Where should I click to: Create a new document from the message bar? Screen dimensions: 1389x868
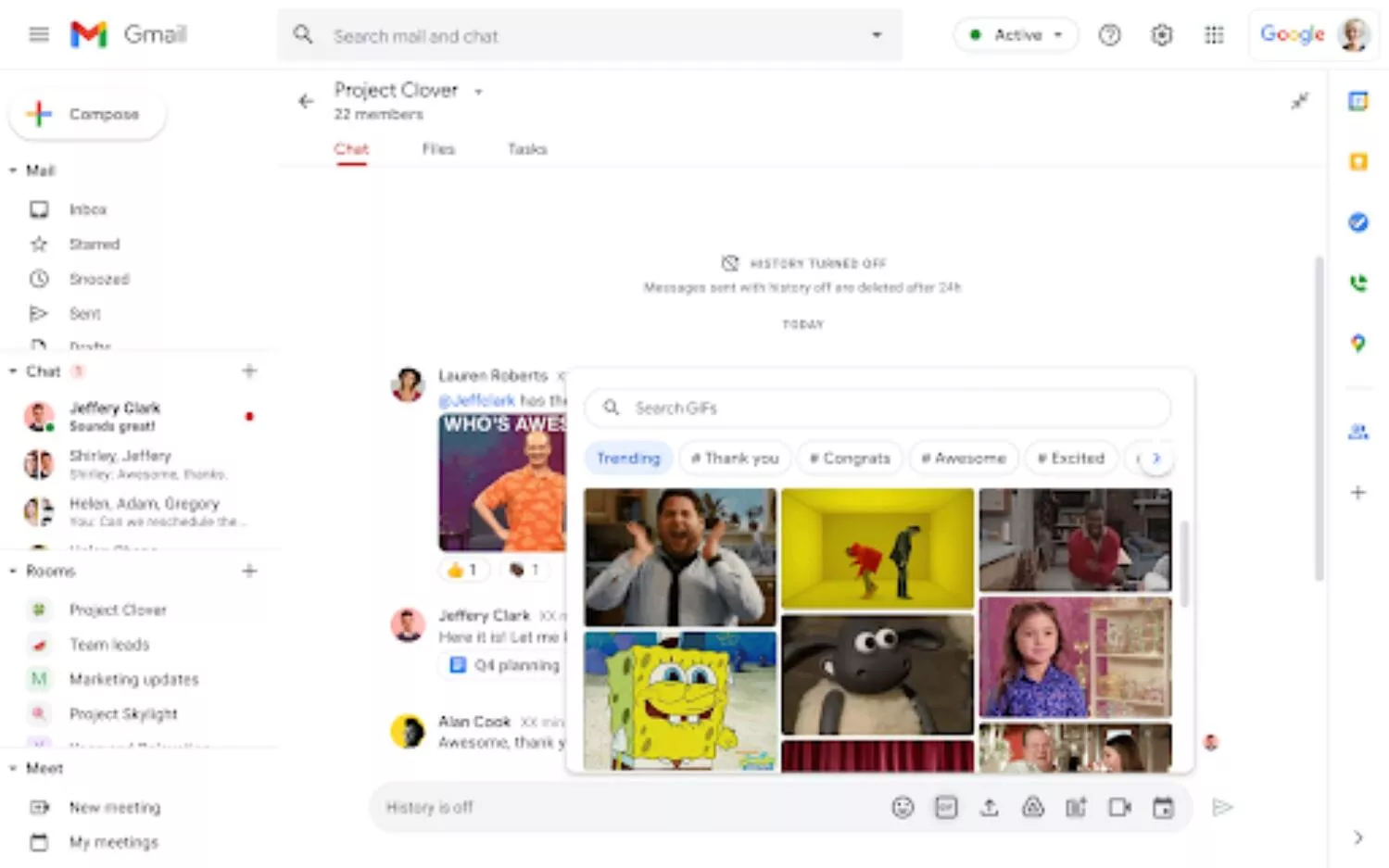click(1076, 808)
